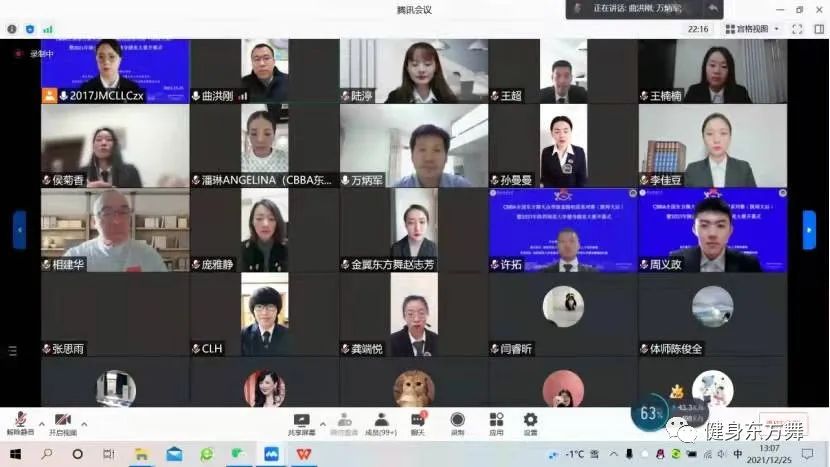Collapse the speaking indicator with its arrow
Screen dimensions: 830x467
(713, 8)
